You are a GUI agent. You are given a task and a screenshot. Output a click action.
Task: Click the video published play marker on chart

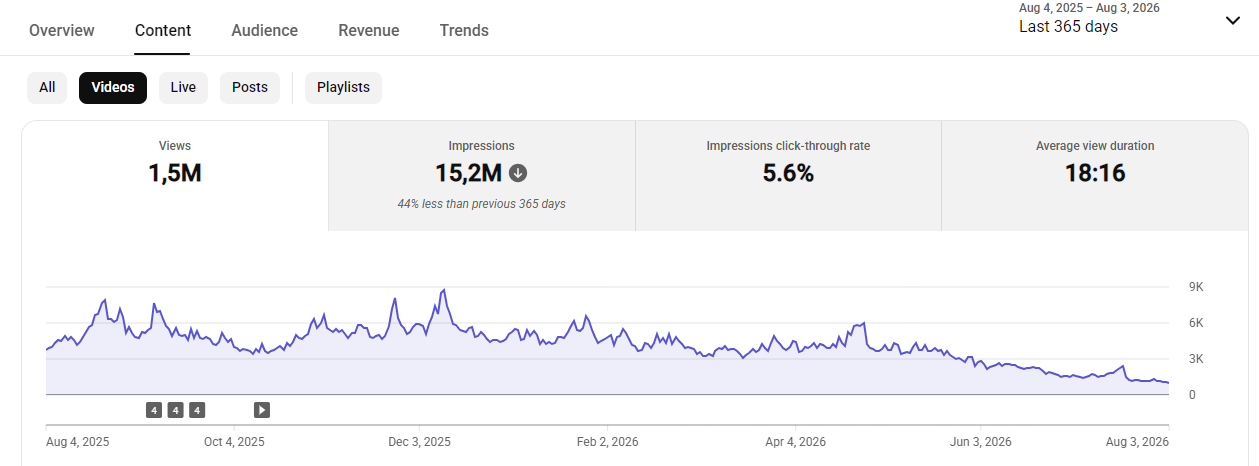pos(262,409)
